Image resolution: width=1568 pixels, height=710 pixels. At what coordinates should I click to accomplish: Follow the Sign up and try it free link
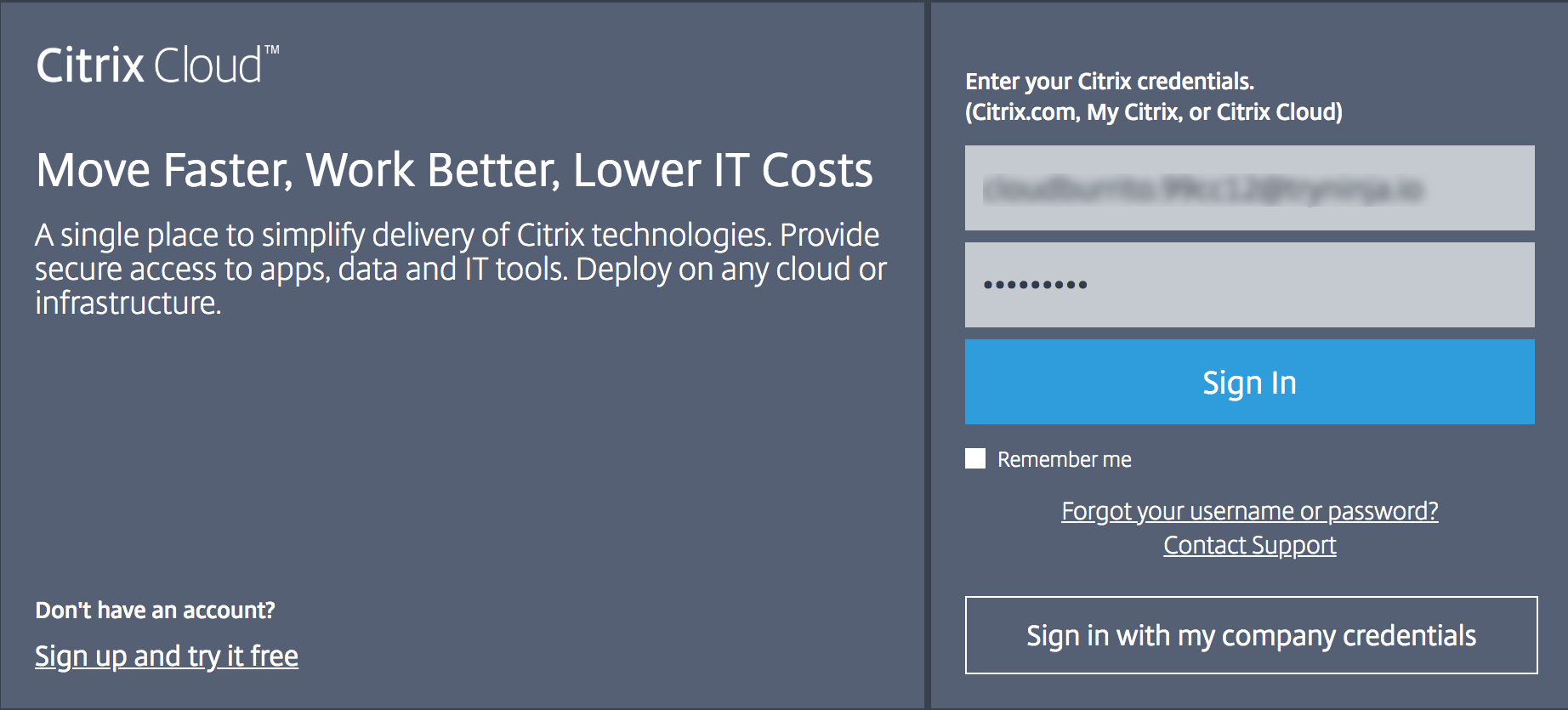(166, 656)
